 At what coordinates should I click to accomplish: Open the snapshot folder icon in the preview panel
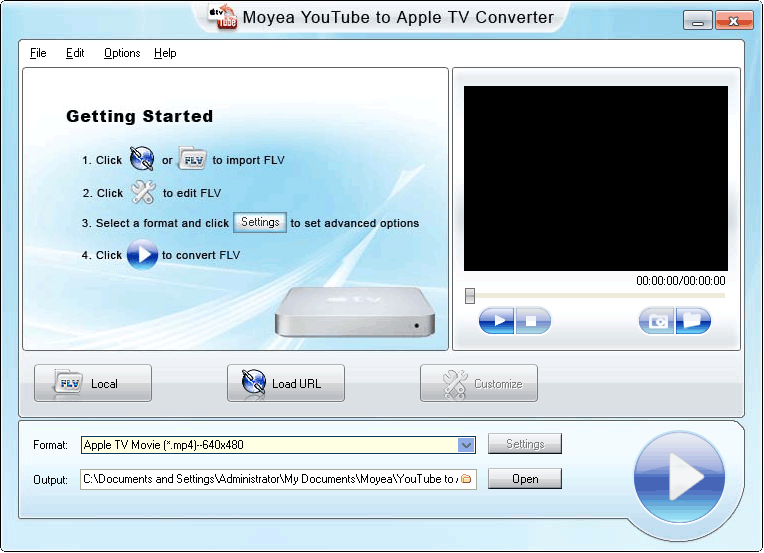(693, 321)
